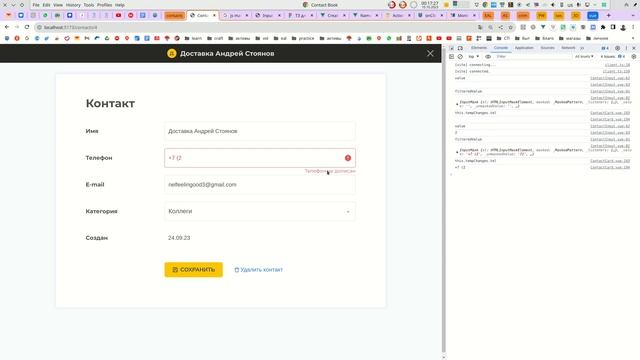The image size is (640, 360).
Task: Click the browser reload icon
Action: coord(27,27)
